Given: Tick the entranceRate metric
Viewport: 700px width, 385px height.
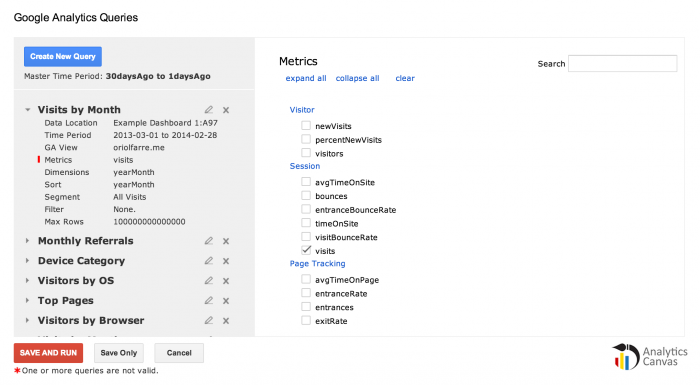Looking at the screenshot, I should 306,293.
